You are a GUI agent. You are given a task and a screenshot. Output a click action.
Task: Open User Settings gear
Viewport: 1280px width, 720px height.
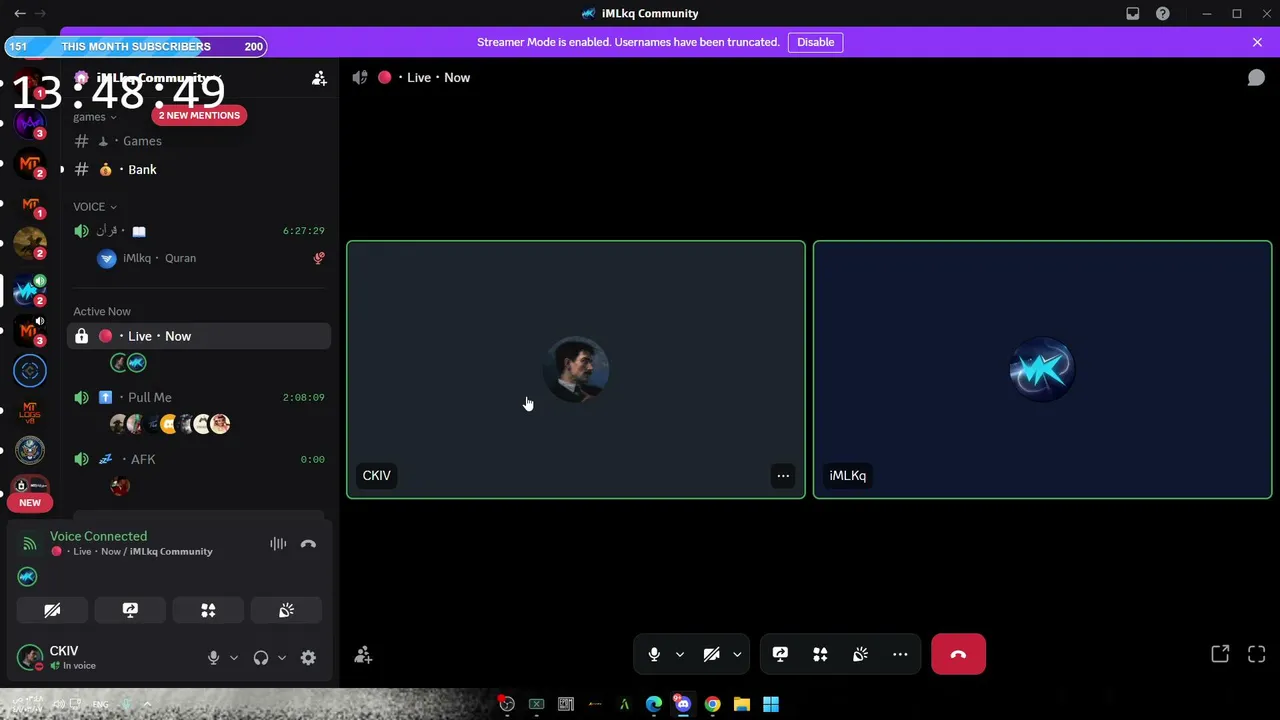pyautogui.click(x=308, y=657)
